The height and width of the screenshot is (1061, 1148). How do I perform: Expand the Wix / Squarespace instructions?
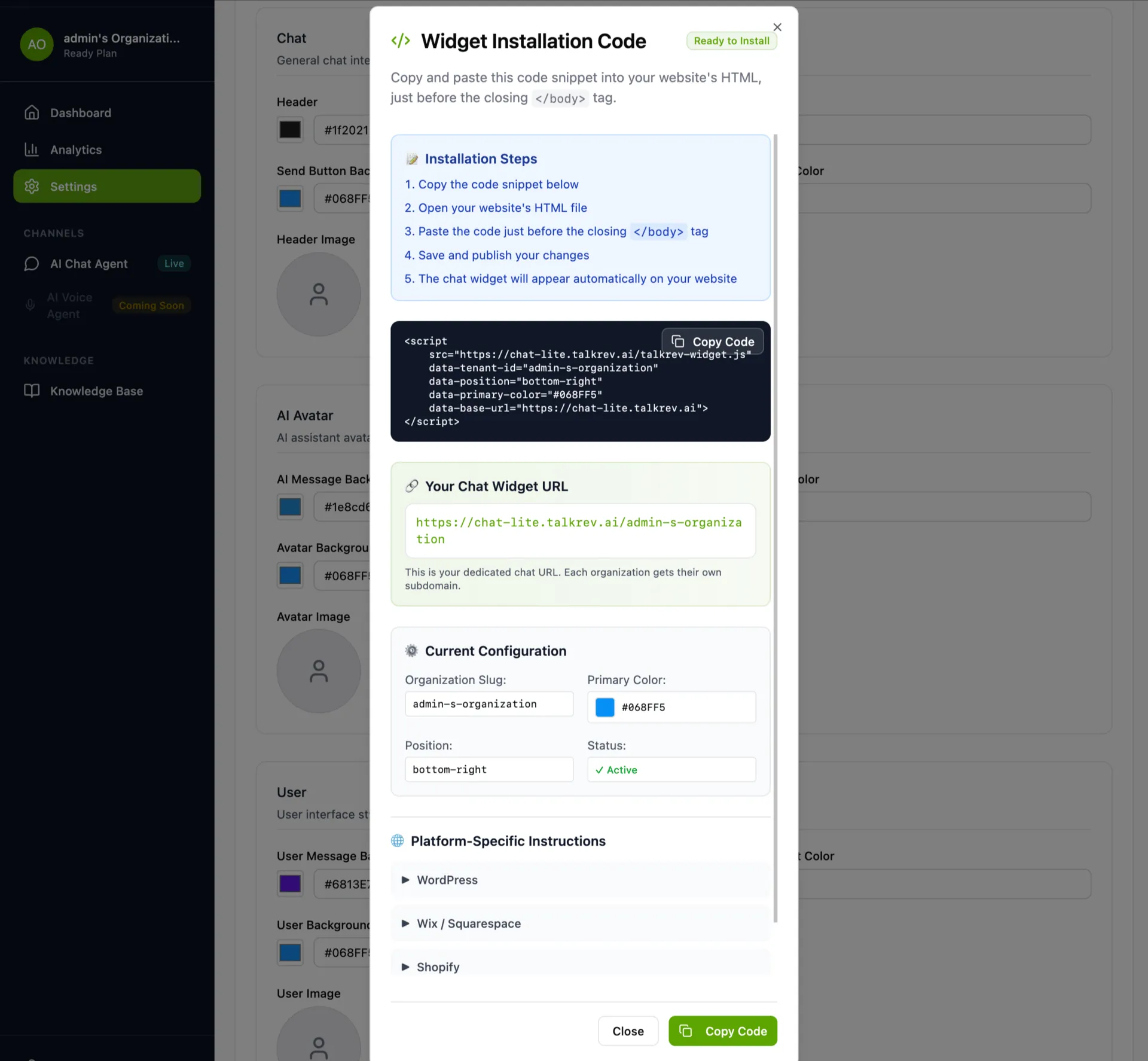coord(468,923)
